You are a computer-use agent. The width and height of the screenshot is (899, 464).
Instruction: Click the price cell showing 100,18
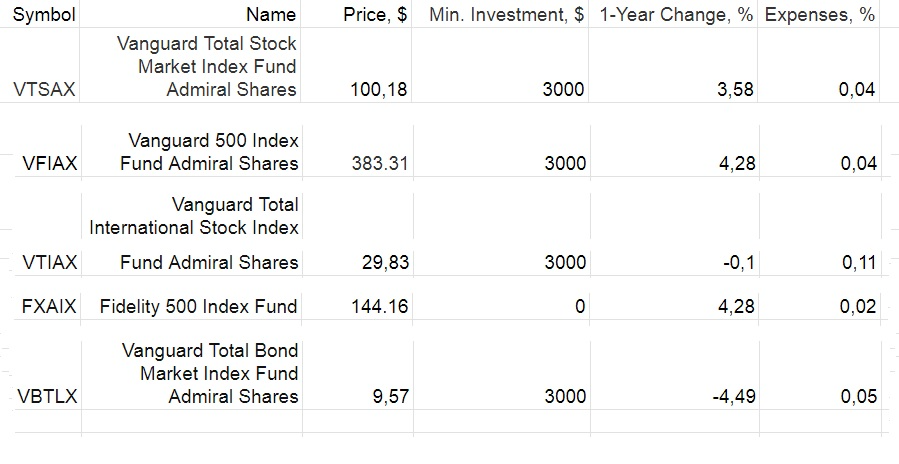[x=379, y=90]
